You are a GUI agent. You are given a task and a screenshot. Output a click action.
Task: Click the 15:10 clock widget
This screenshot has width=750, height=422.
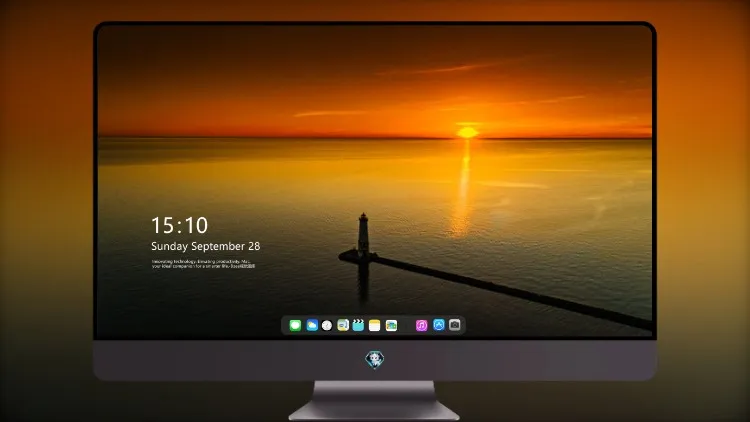[x=179, y=225]
